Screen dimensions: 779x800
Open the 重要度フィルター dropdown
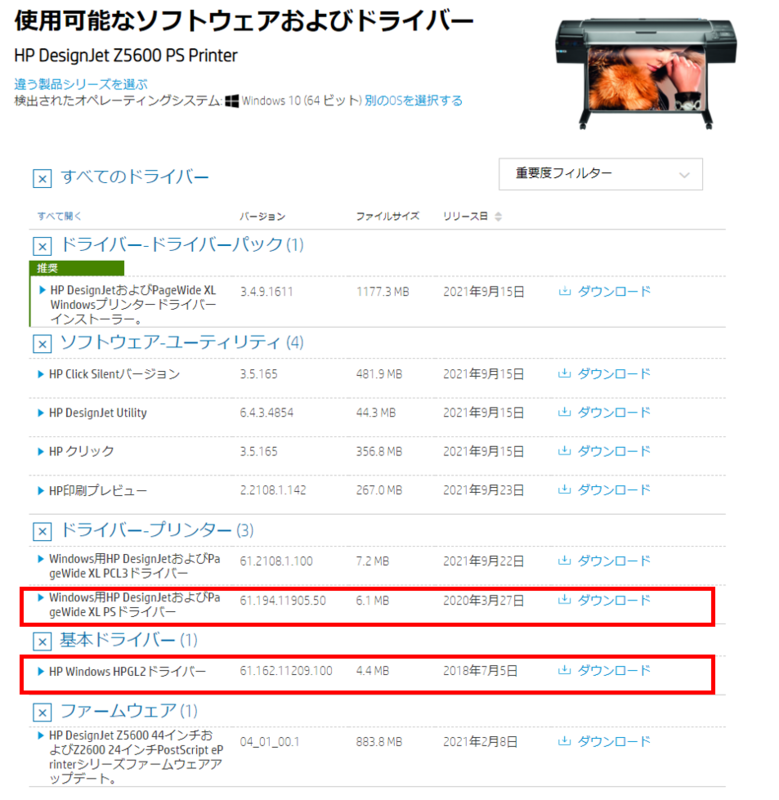point(600,174)
